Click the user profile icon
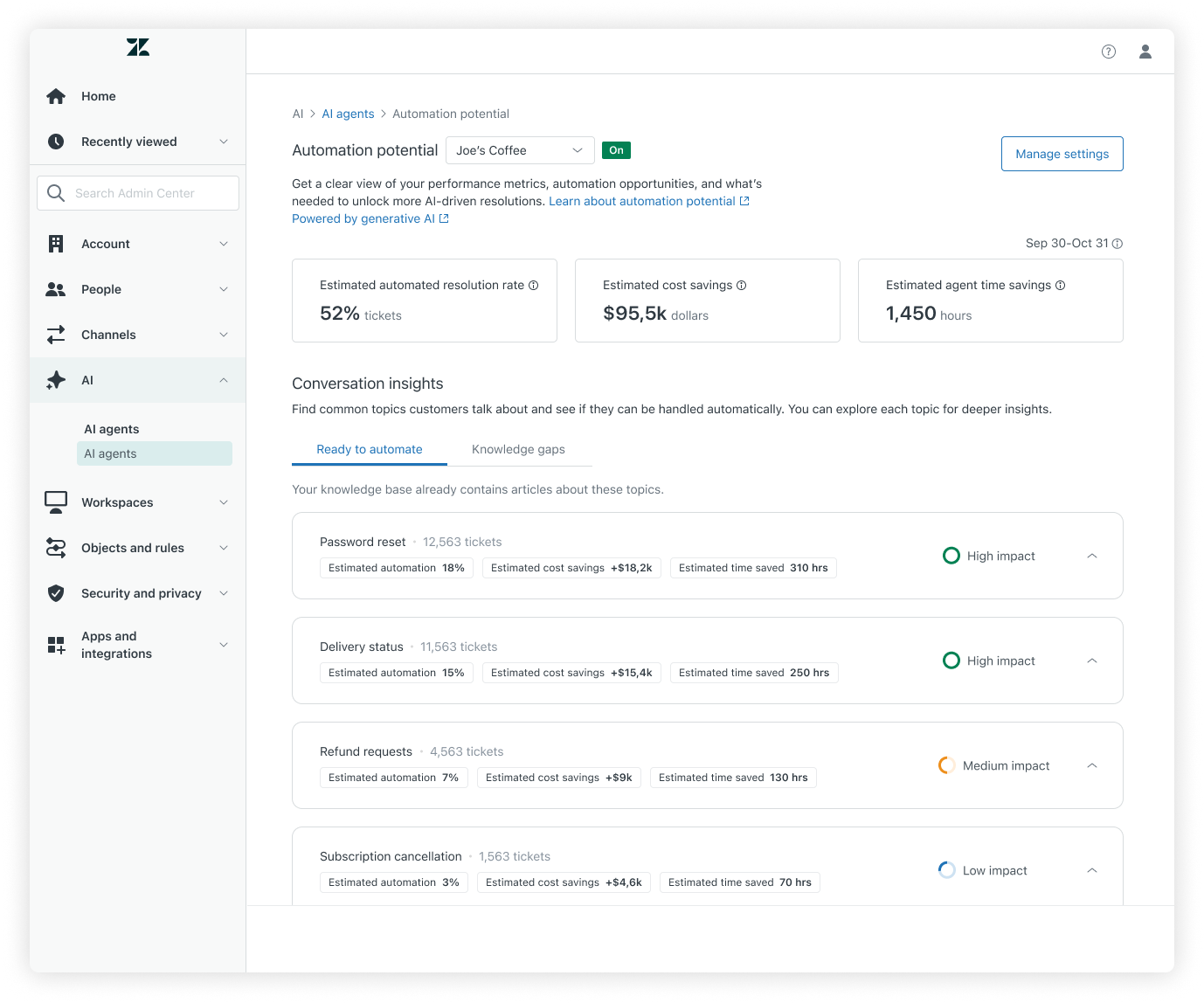Viewport: 1204px width, 1003px height. pyautogui.click(x=1145, y=52)
